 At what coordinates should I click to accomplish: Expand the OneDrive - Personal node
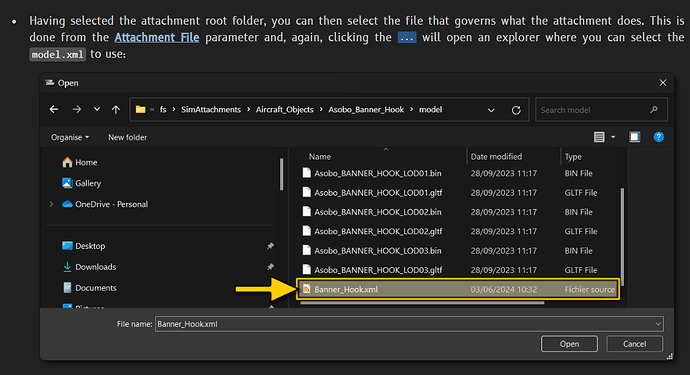point(51,204)
